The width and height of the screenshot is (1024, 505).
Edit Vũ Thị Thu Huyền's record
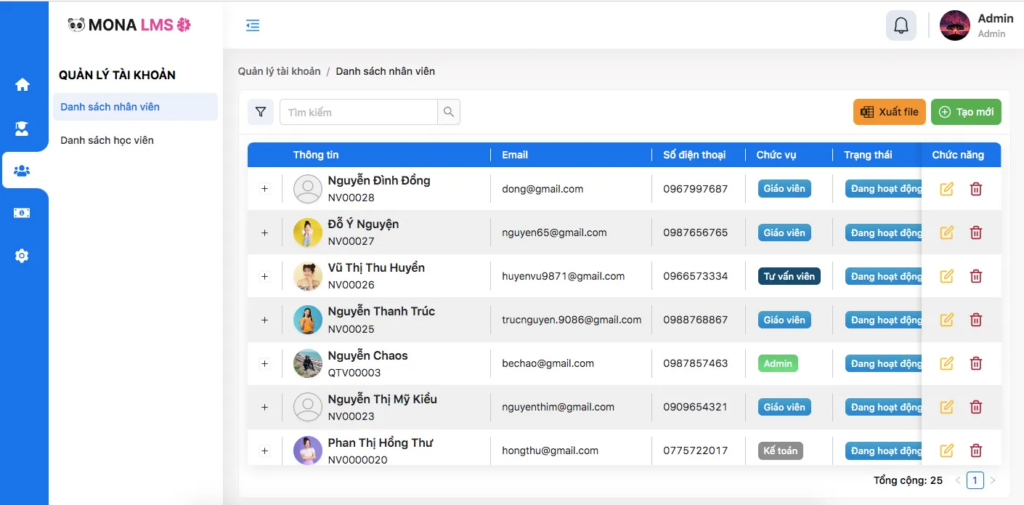click(x=946, y=276)
